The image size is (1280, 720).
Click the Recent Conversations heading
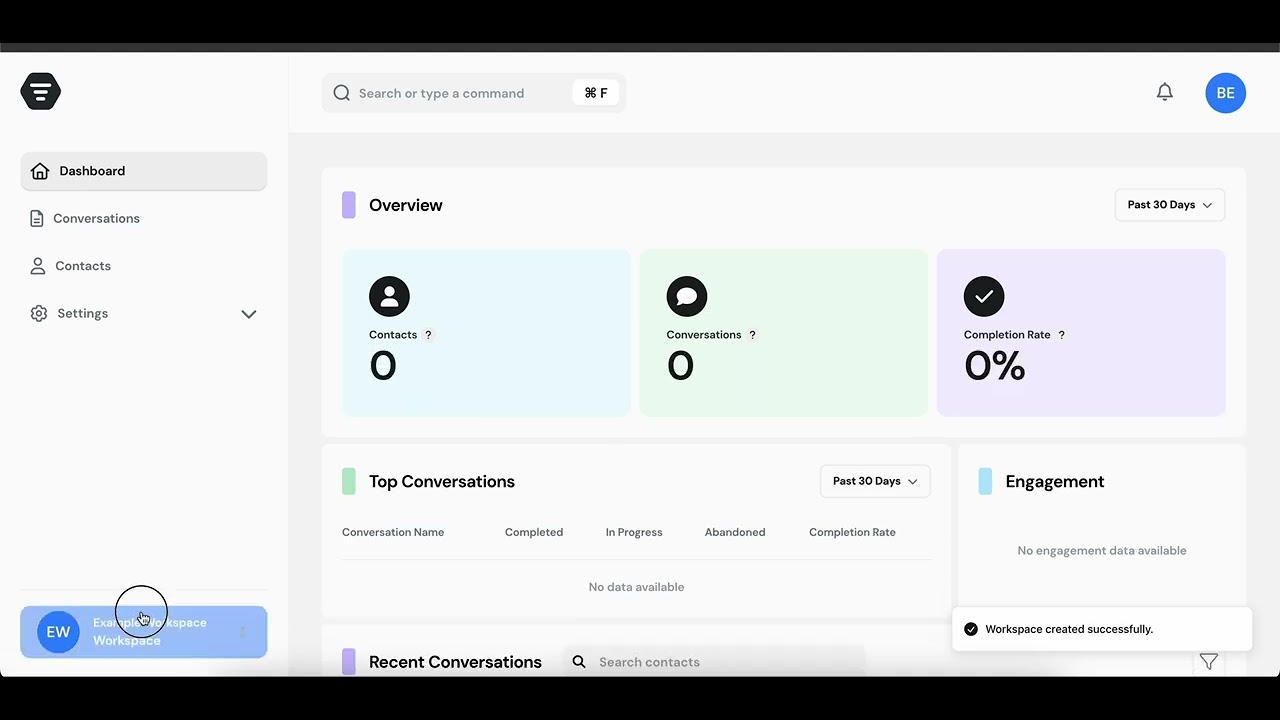455,662
